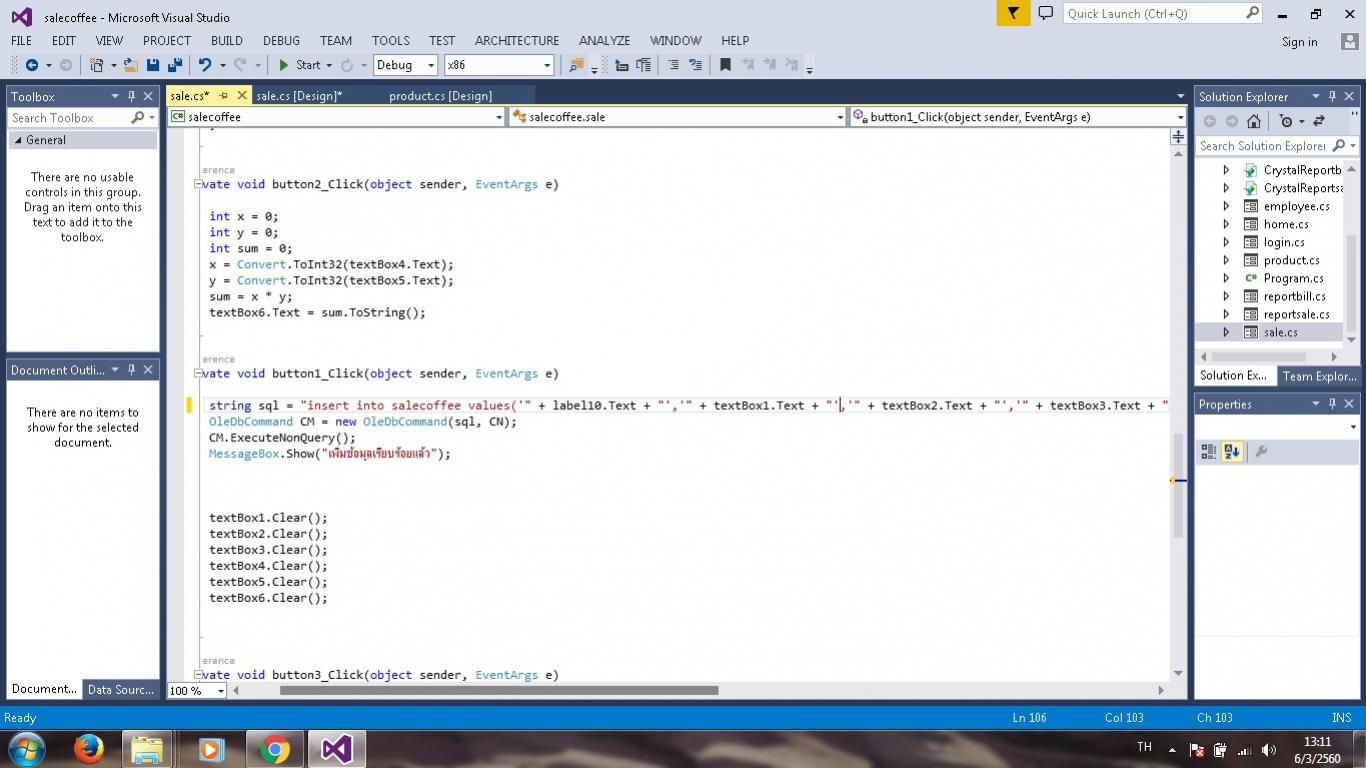Screen dimensions: 1366x768
Task: Open the DEBUG menu
Action: (x=281, y=41)
